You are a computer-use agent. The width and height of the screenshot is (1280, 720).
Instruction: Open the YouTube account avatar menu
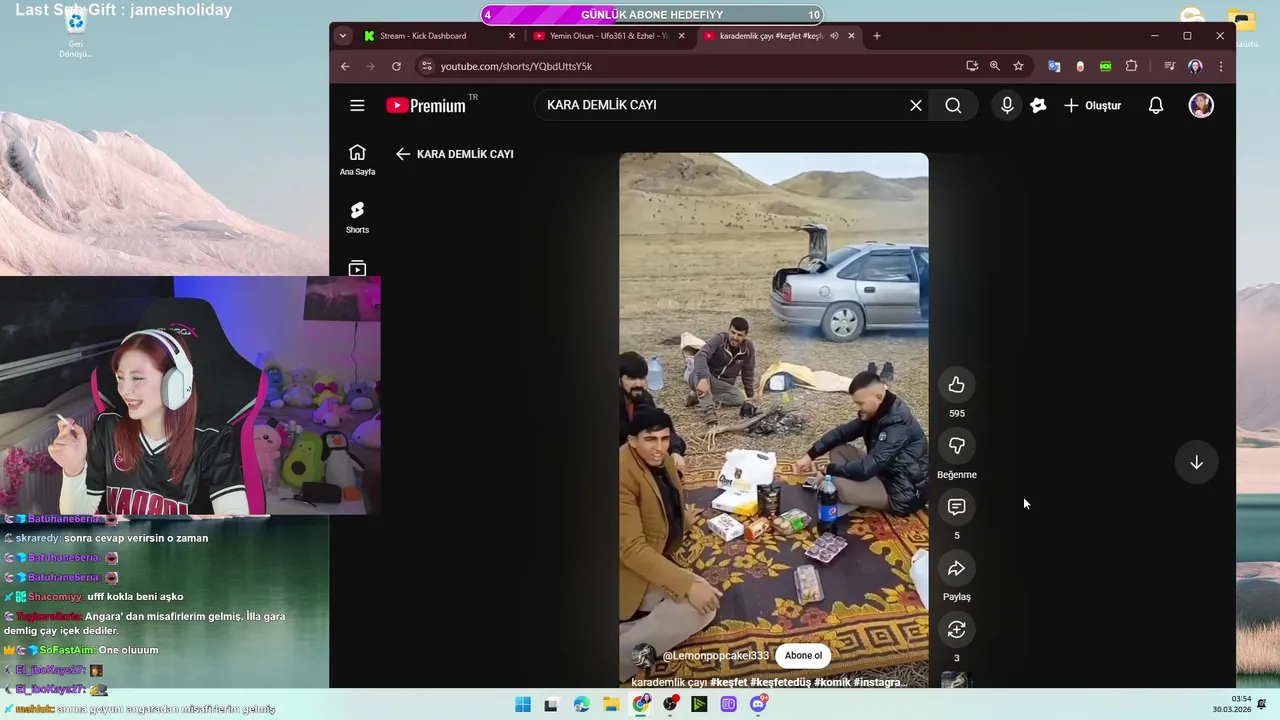1201,105
